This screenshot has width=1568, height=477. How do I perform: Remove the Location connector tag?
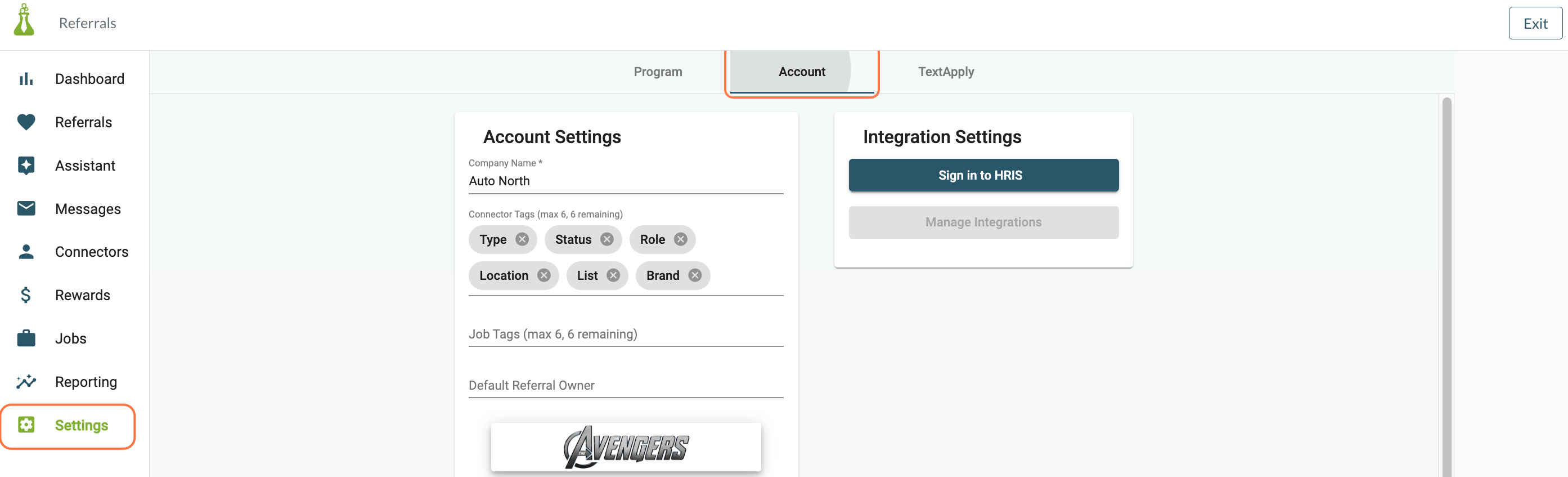[x=543, y=275]
